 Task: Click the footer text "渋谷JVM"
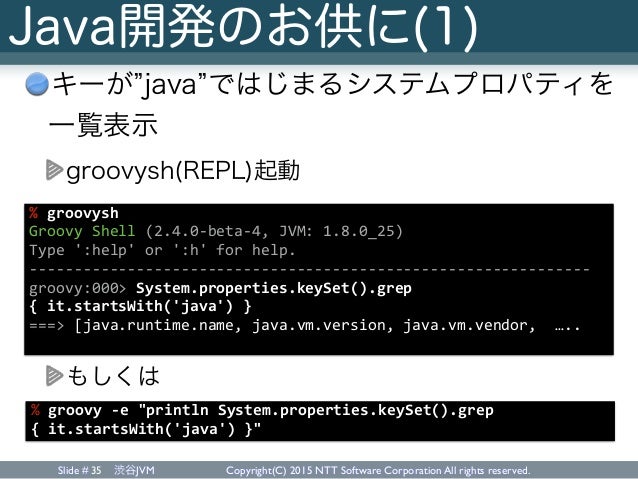tap(134, 470)
